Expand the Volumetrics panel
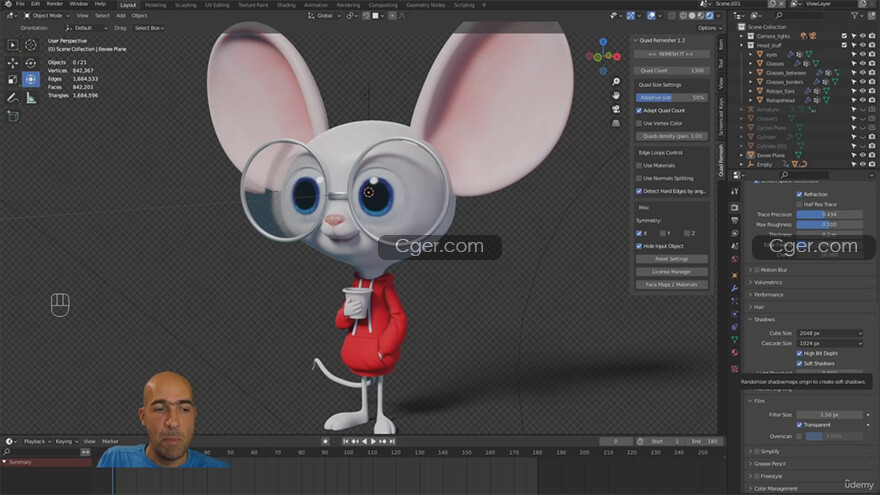The height and width of the screenshot is (495, 880). [750, 282]
